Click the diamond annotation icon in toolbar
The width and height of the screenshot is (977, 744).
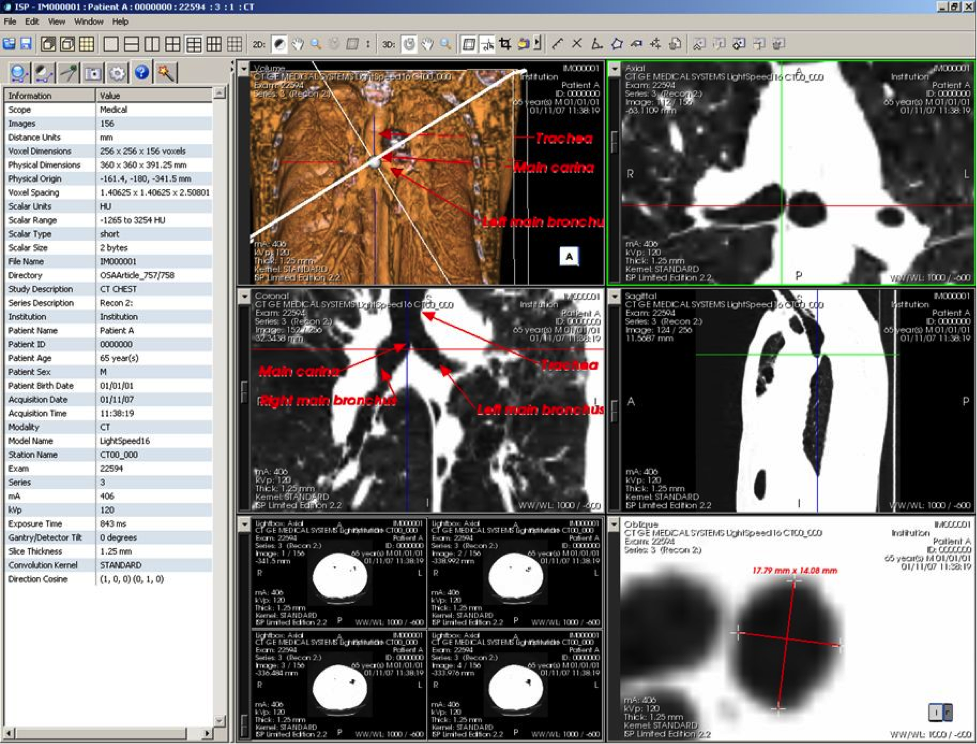point(739,44)
